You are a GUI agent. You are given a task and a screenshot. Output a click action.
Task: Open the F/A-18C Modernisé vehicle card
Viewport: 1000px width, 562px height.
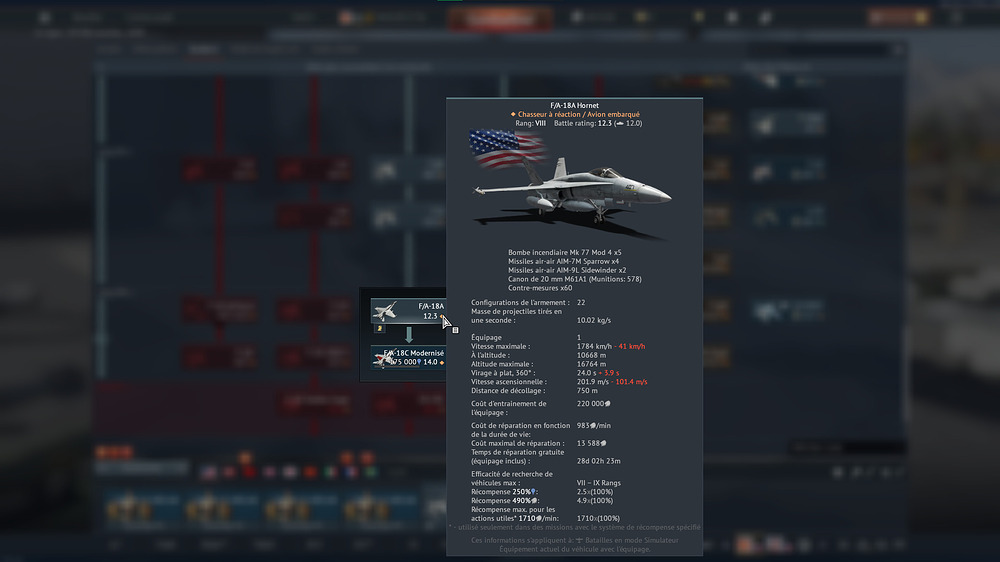pos(408,358)
